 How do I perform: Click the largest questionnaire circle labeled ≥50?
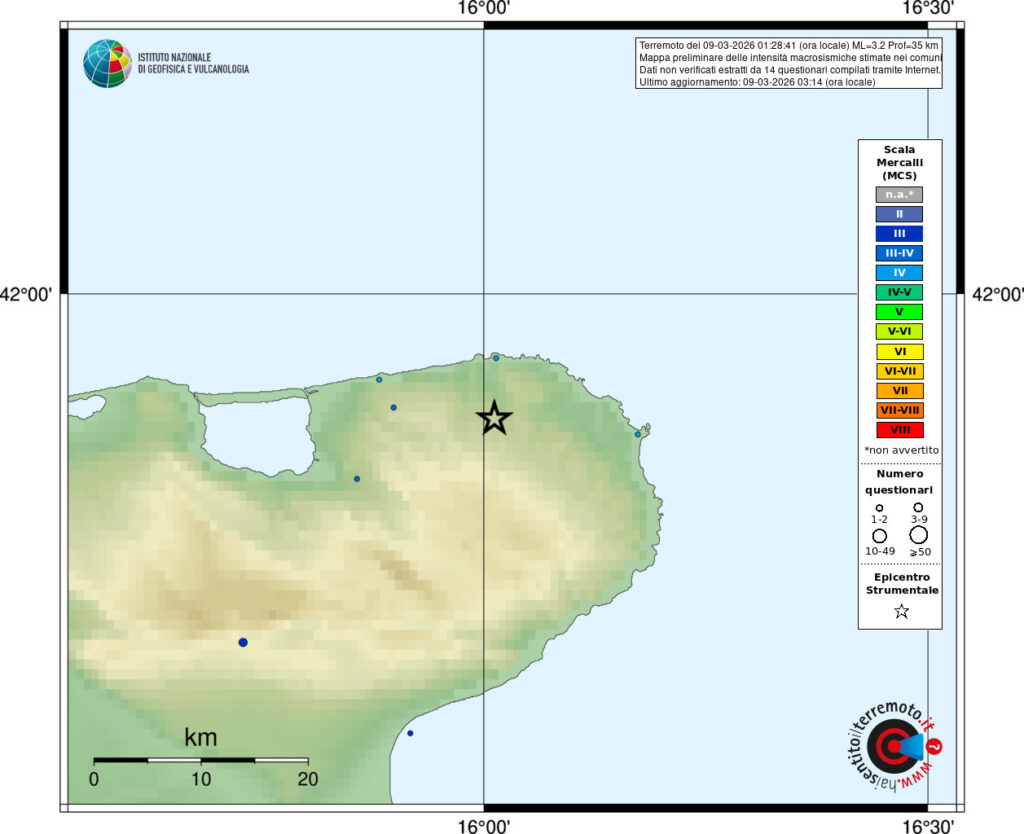click(x=918, y=535)
